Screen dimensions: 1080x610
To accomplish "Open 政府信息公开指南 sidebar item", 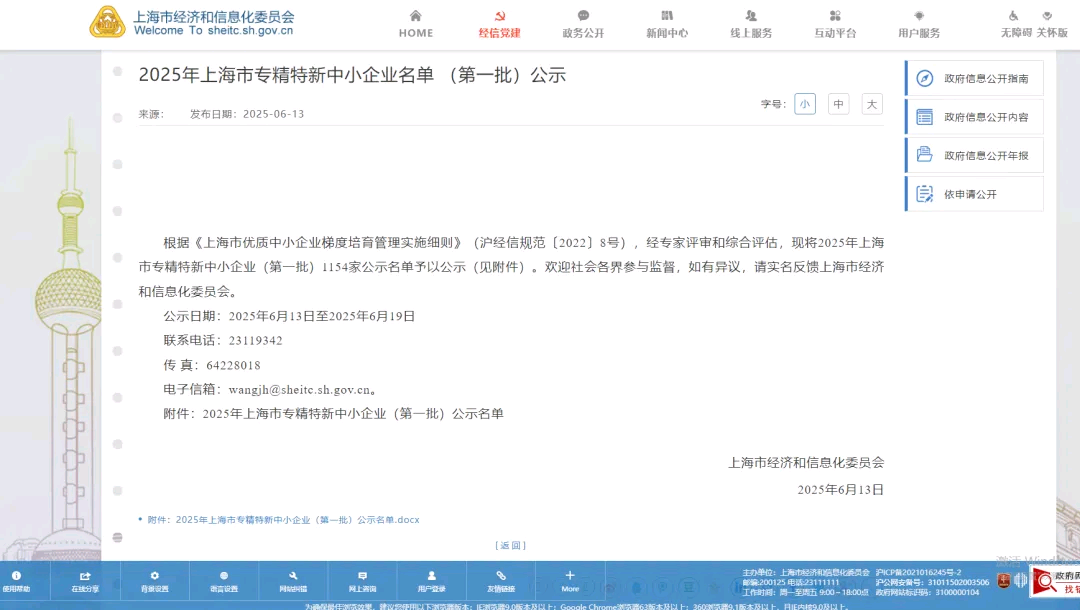I will click(974, 78).
